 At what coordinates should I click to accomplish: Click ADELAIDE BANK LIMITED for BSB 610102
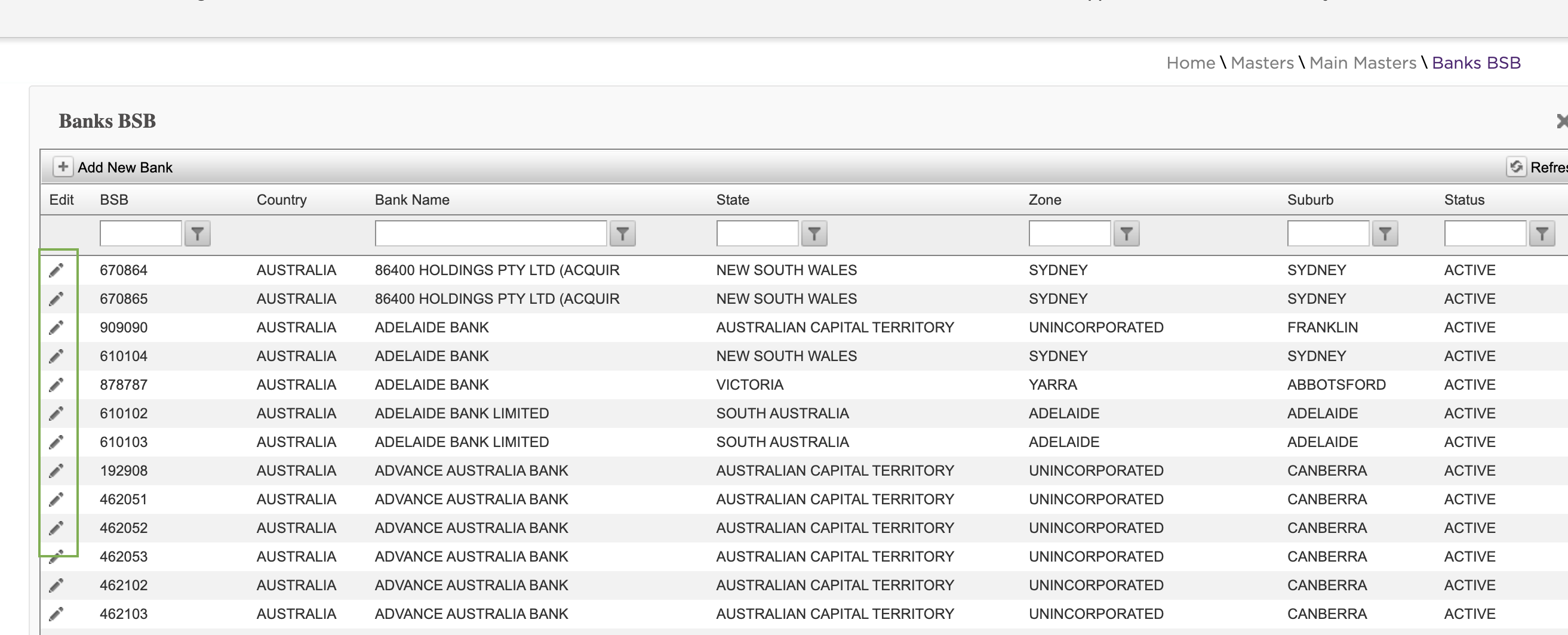(x=462, y=413)
